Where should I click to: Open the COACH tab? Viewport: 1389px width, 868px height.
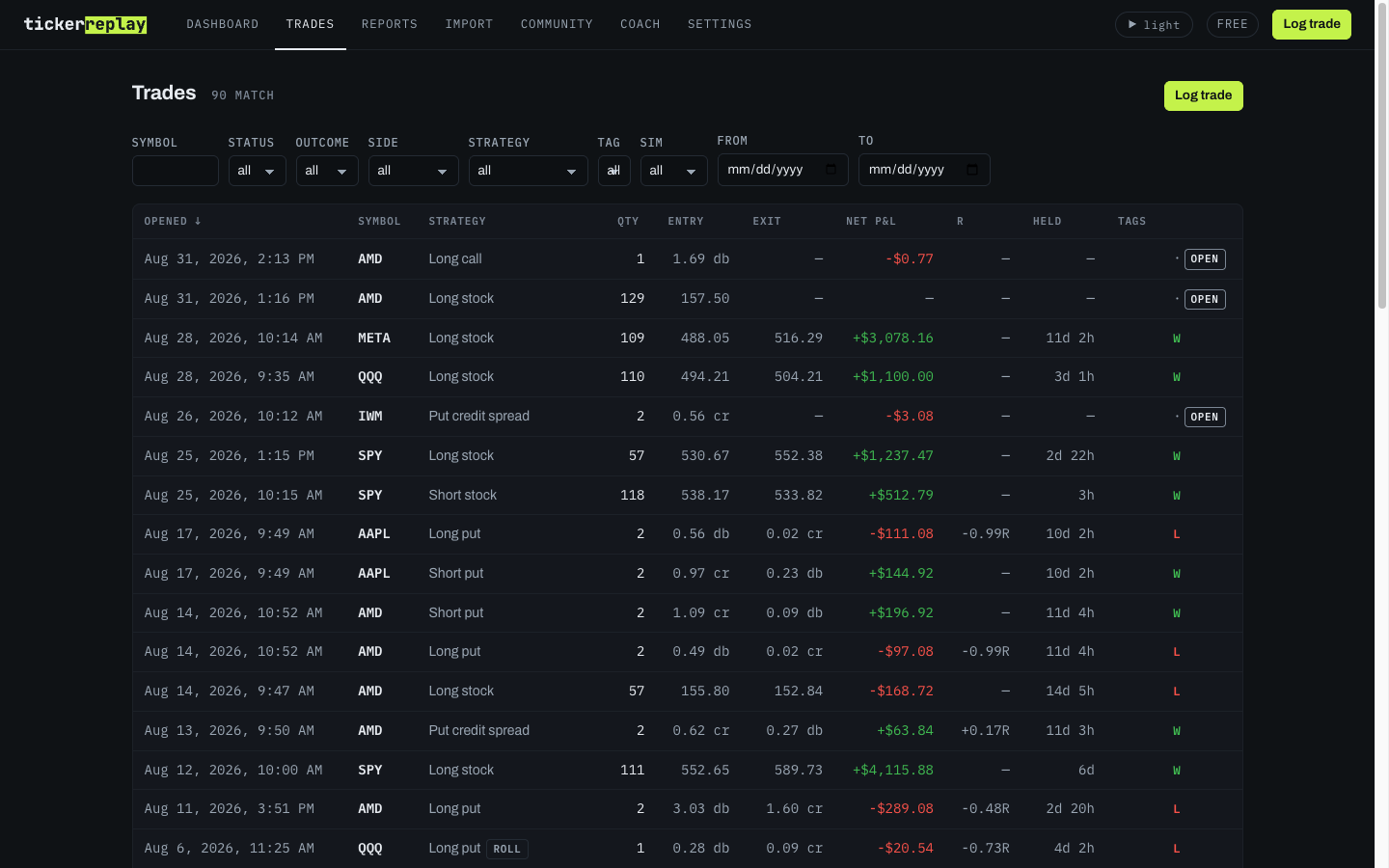tap(640, 24)
